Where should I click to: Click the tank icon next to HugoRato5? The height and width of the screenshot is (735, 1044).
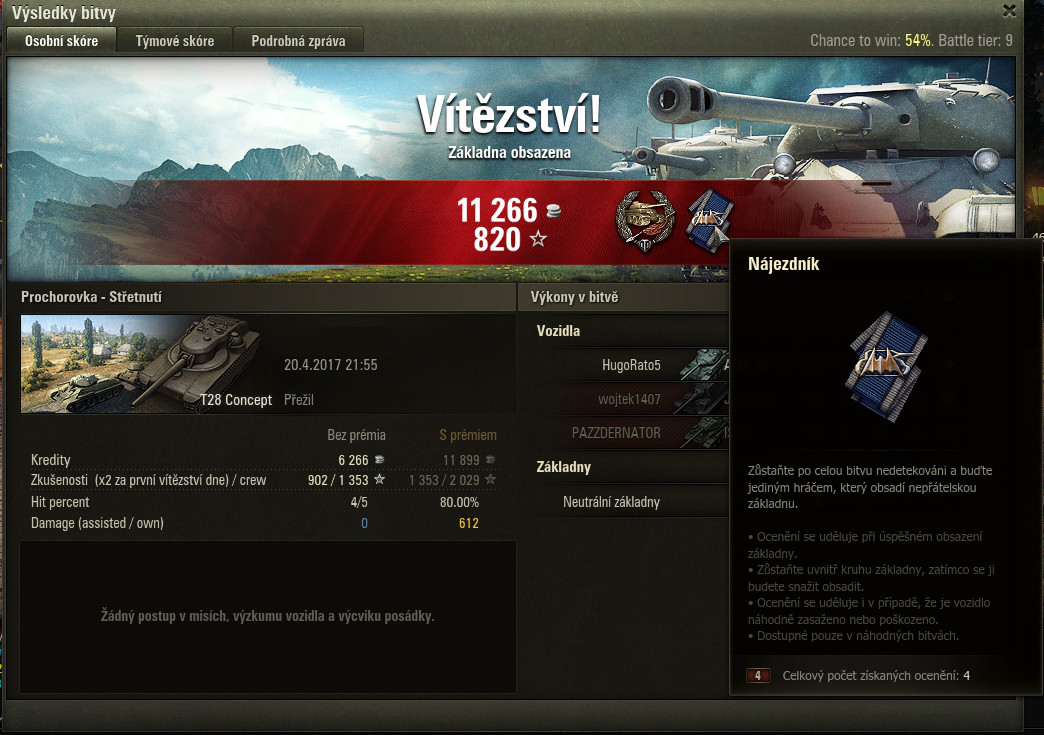(x=704, y=364)
